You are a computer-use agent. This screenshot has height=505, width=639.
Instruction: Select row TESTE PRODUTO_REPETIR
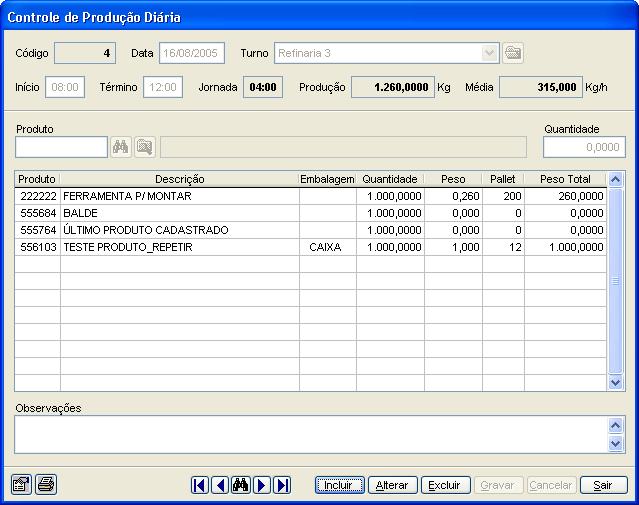tap(311, 247)
